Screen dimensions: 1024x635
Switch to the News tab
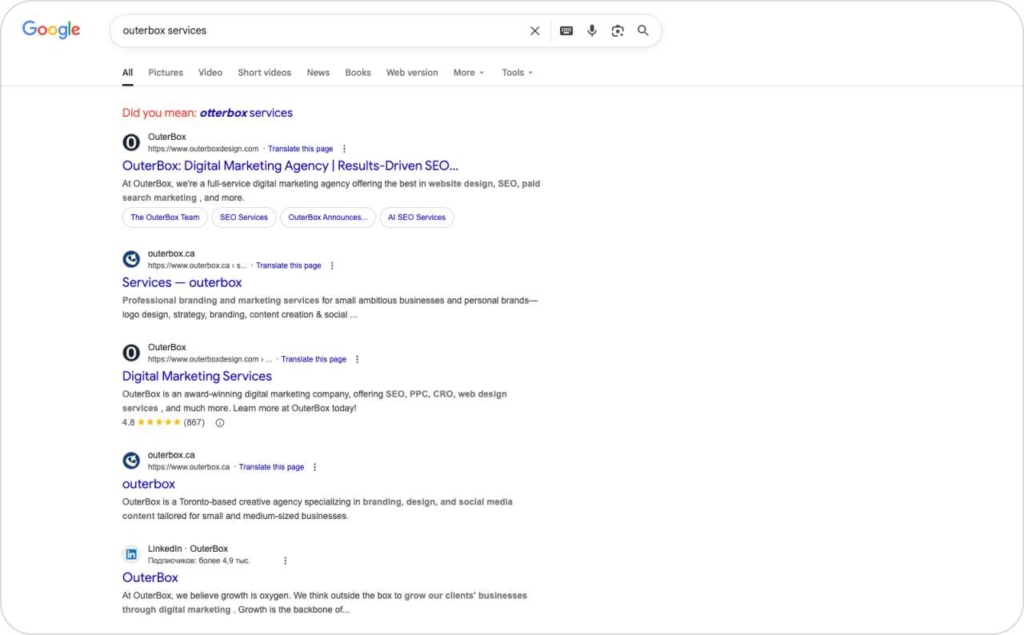coord(318,72)
